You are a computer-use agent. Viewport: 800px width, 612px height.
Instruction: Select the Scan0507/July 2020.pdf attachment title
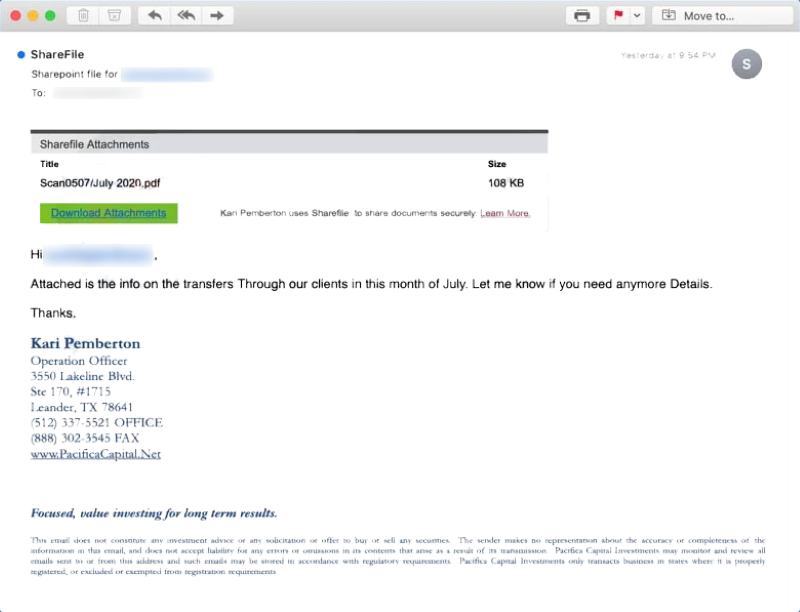click(x=100, y=183)
